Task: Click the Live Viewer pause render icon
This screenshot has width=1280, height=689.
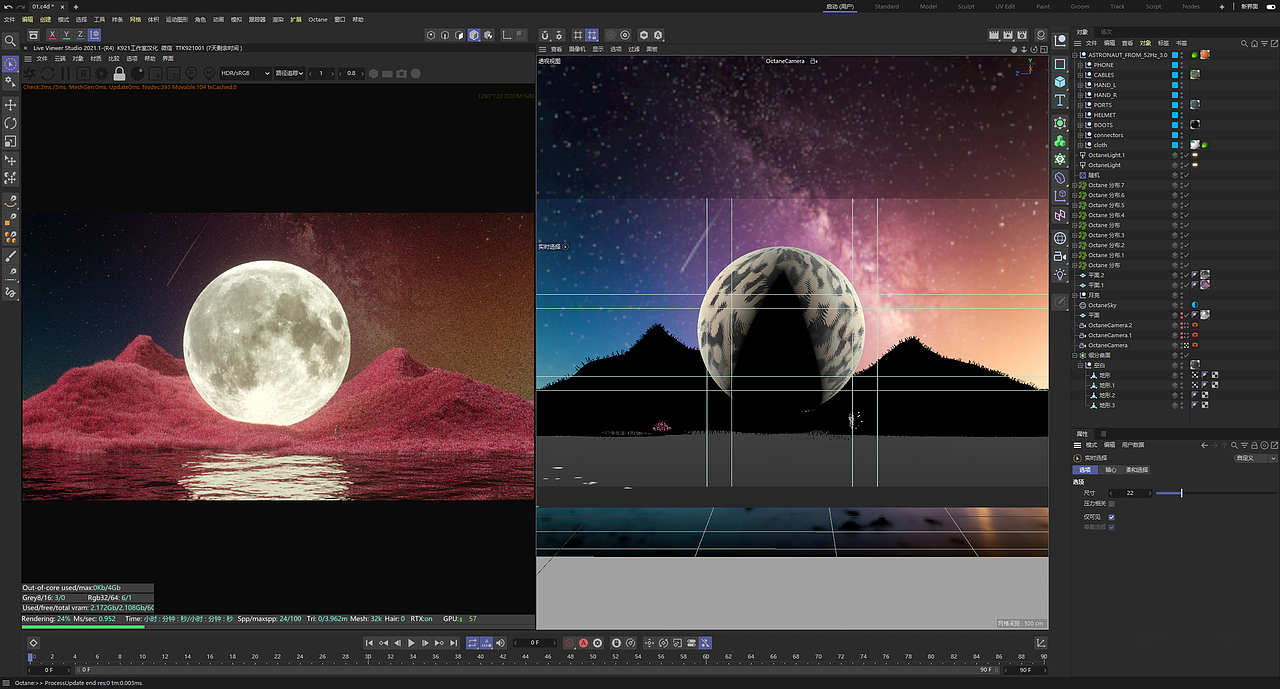Action: tap(65, 73)
